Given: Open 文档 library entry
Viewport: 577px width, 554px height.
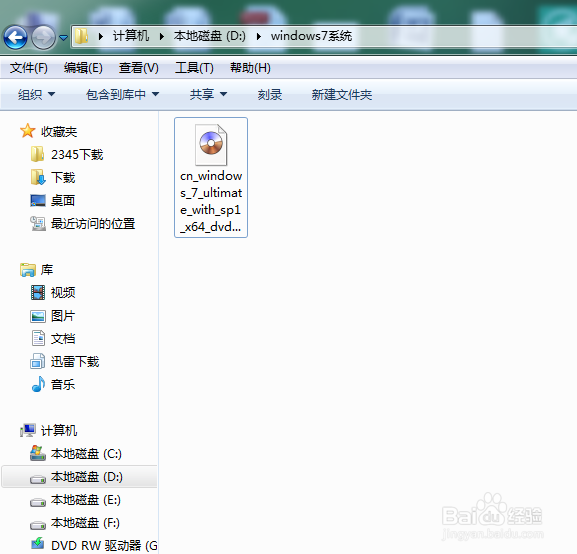Looking at the screenshot, I should 63,339.
